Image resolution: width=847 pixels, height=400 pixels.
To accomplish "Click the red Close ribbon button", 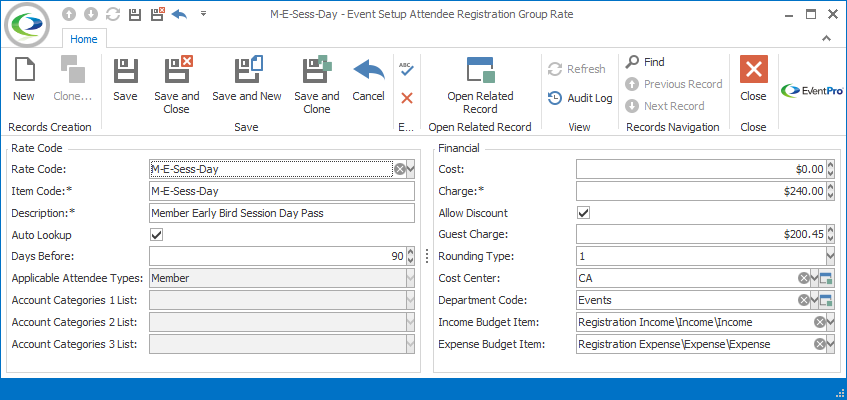I will point(754,79).
